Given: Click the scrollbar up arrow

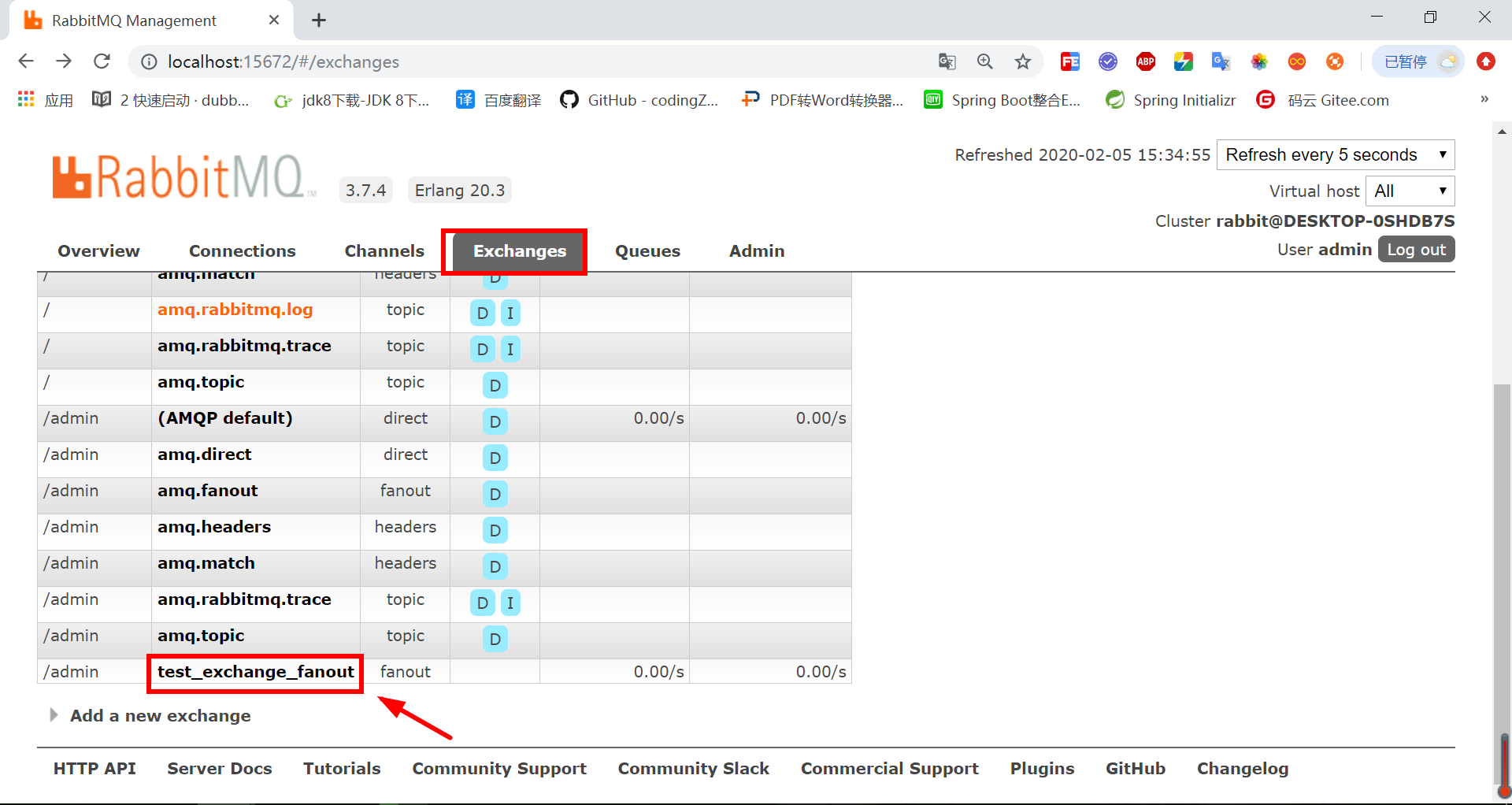Looking at the screenshot, I should (1502, 132).
